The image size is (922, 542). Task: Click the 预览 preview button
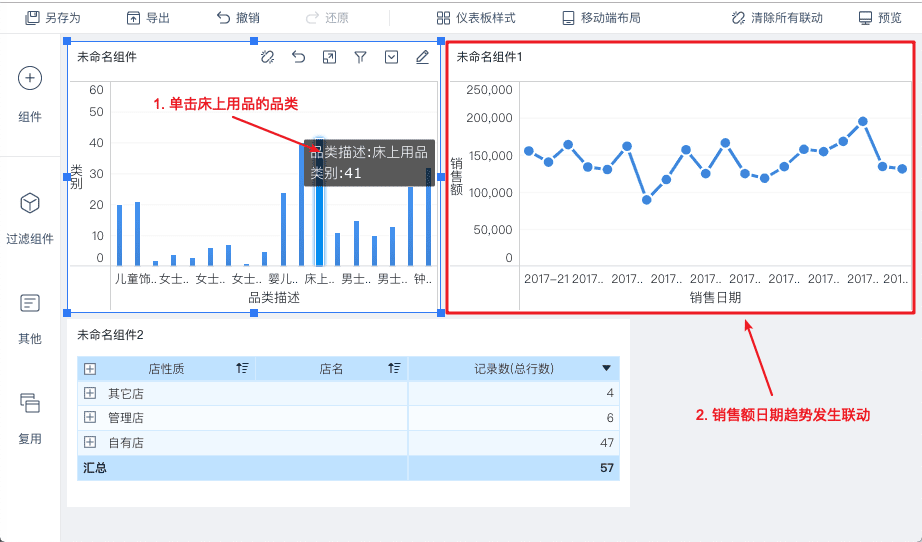[x=880, y=18]
